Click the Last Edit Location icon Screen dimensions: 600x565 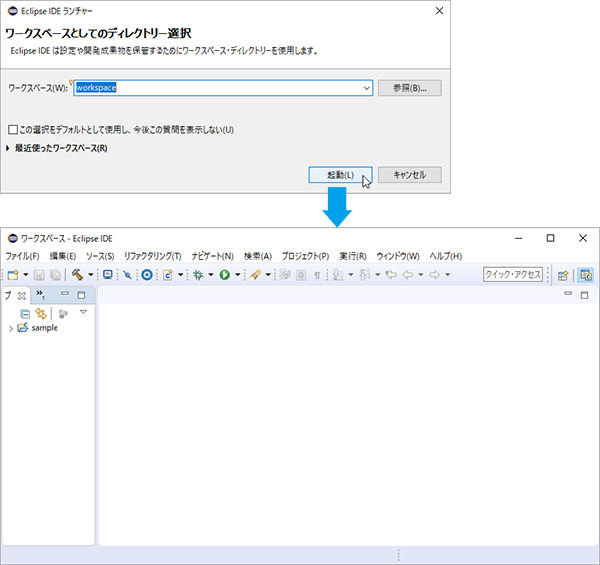coord(391,275)
